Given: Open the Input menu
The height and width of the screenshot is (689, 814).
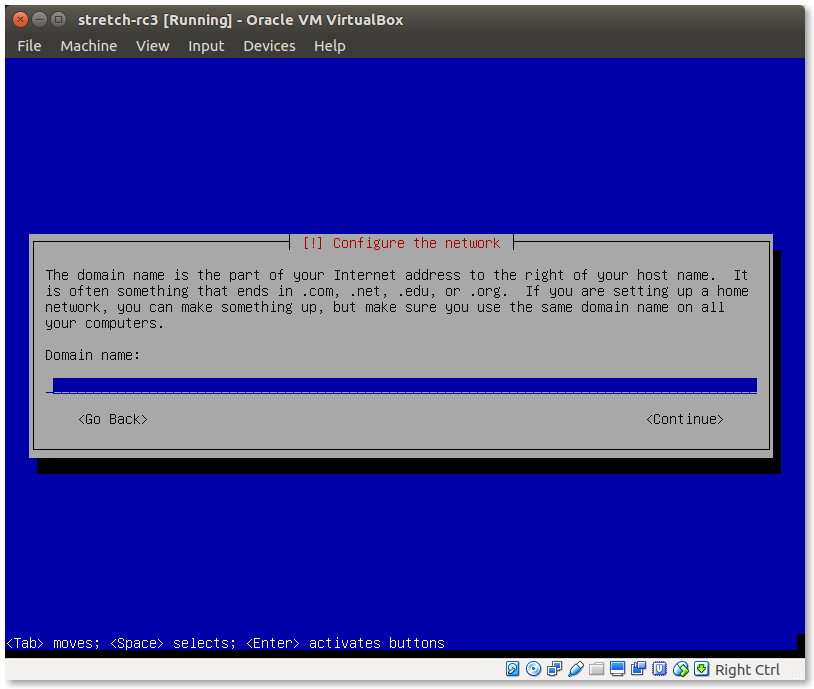Looking at the screenshot, I should (206, 46).
